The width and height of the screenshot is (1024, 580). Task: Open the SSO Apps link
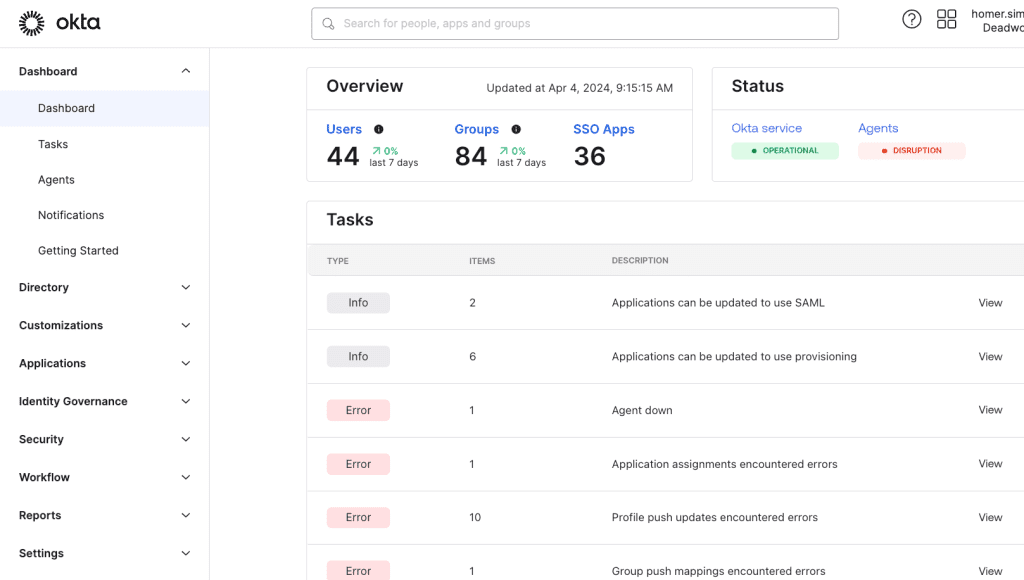click(604, 129)
